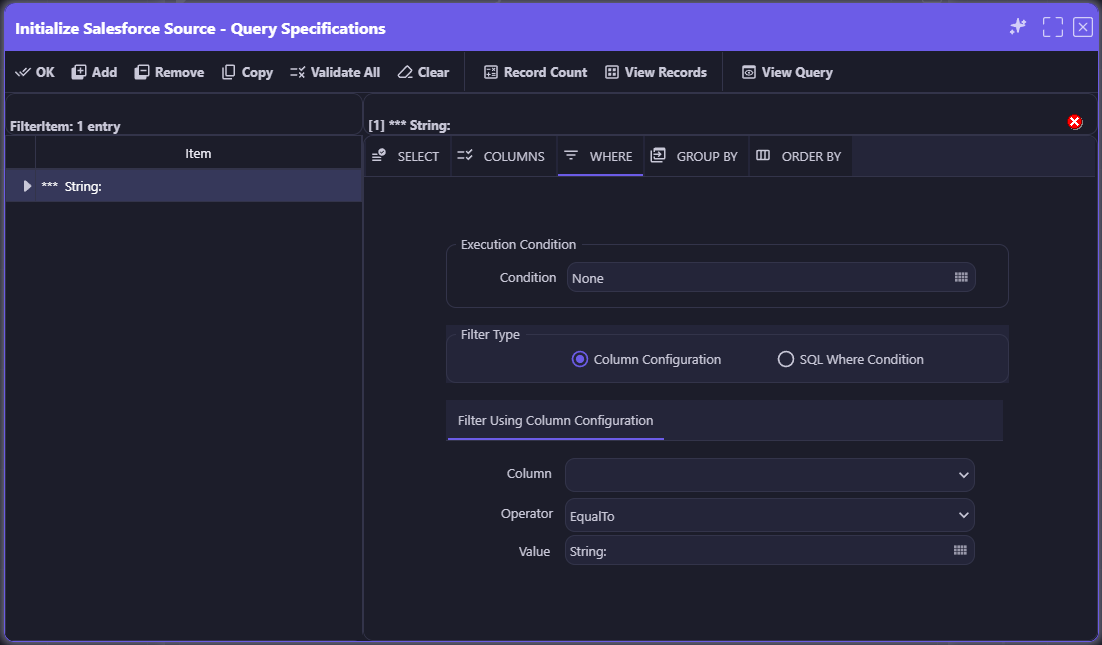Screen dimensions: 1102x645
Task: Open View Records
Action: [656, 72]
